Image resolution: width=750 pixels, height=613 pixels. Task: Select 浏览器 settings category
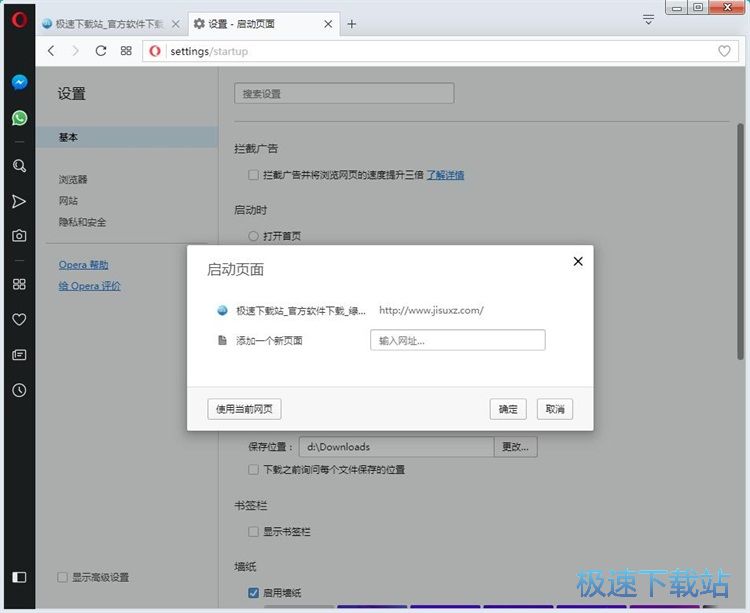[x=73, y=179]
